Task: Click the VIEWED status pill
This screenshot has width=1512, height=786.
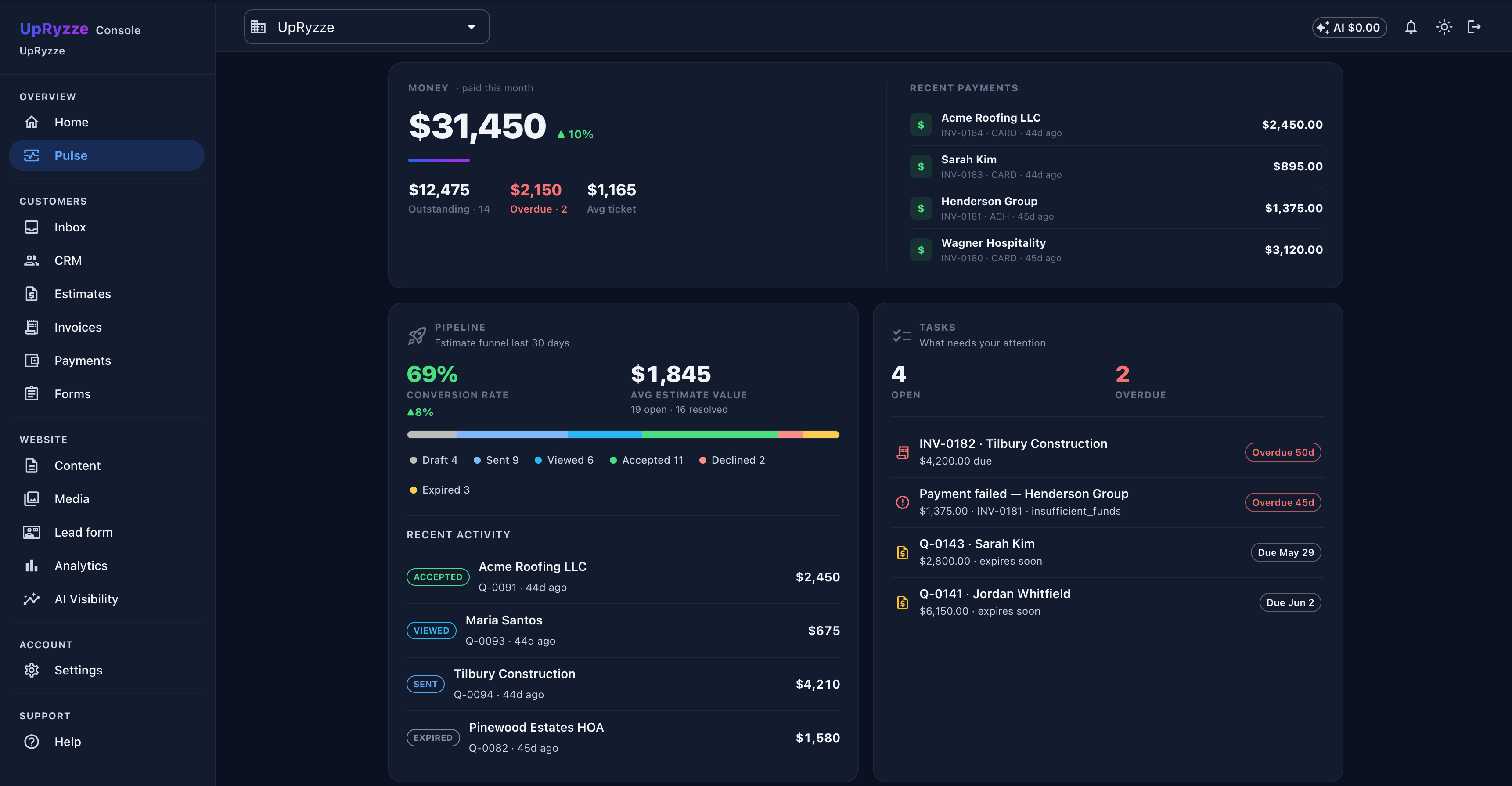Action: [x=432, y=631]
